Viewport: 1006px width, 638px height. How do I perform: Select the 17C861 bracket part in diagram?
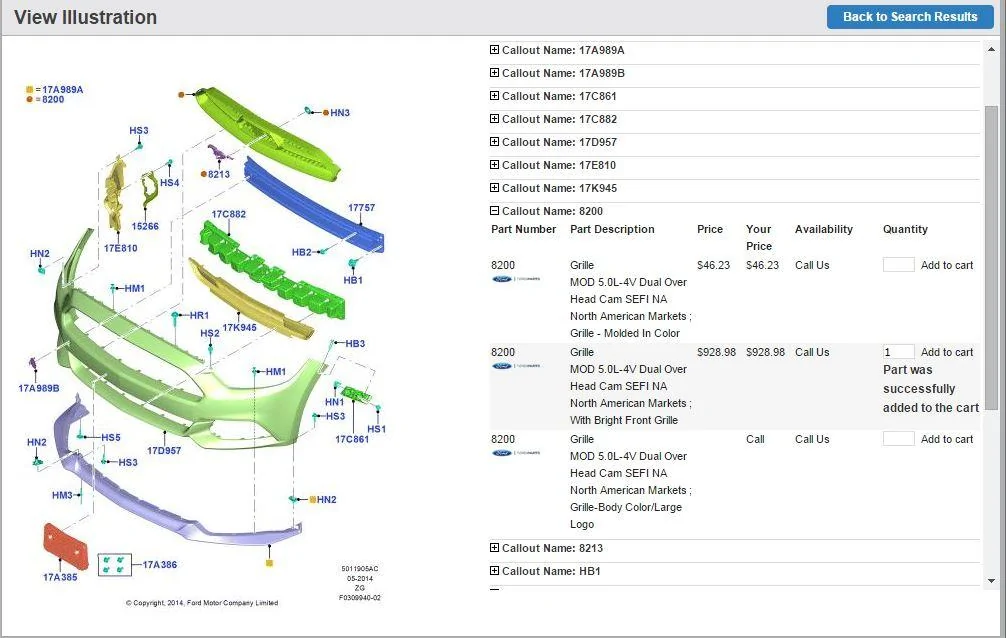coord(356,393)
